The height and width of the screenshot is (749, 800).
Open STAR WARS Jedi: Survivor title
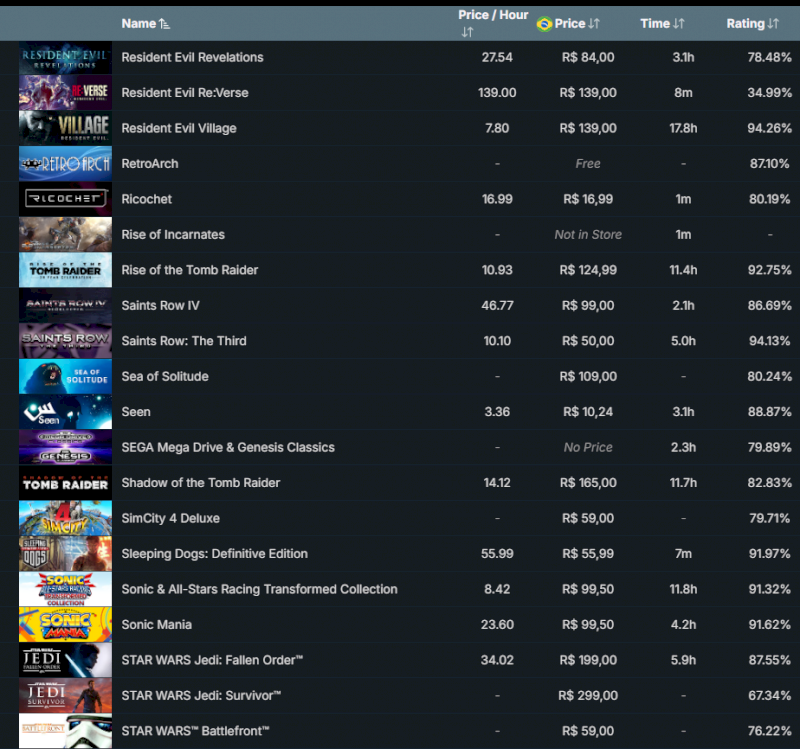201,695
